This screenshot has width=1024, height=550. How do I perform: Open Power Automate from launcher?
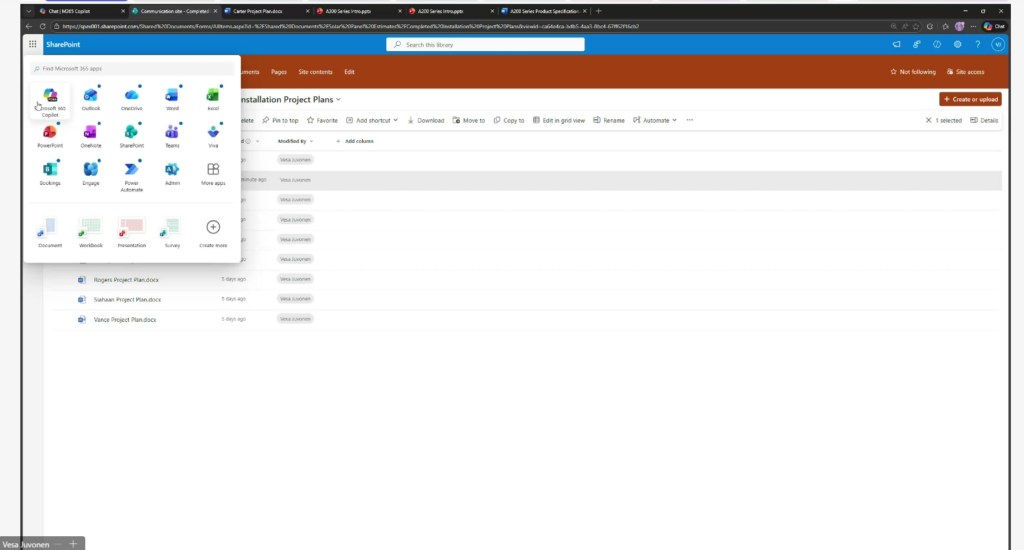pos(131,171)
